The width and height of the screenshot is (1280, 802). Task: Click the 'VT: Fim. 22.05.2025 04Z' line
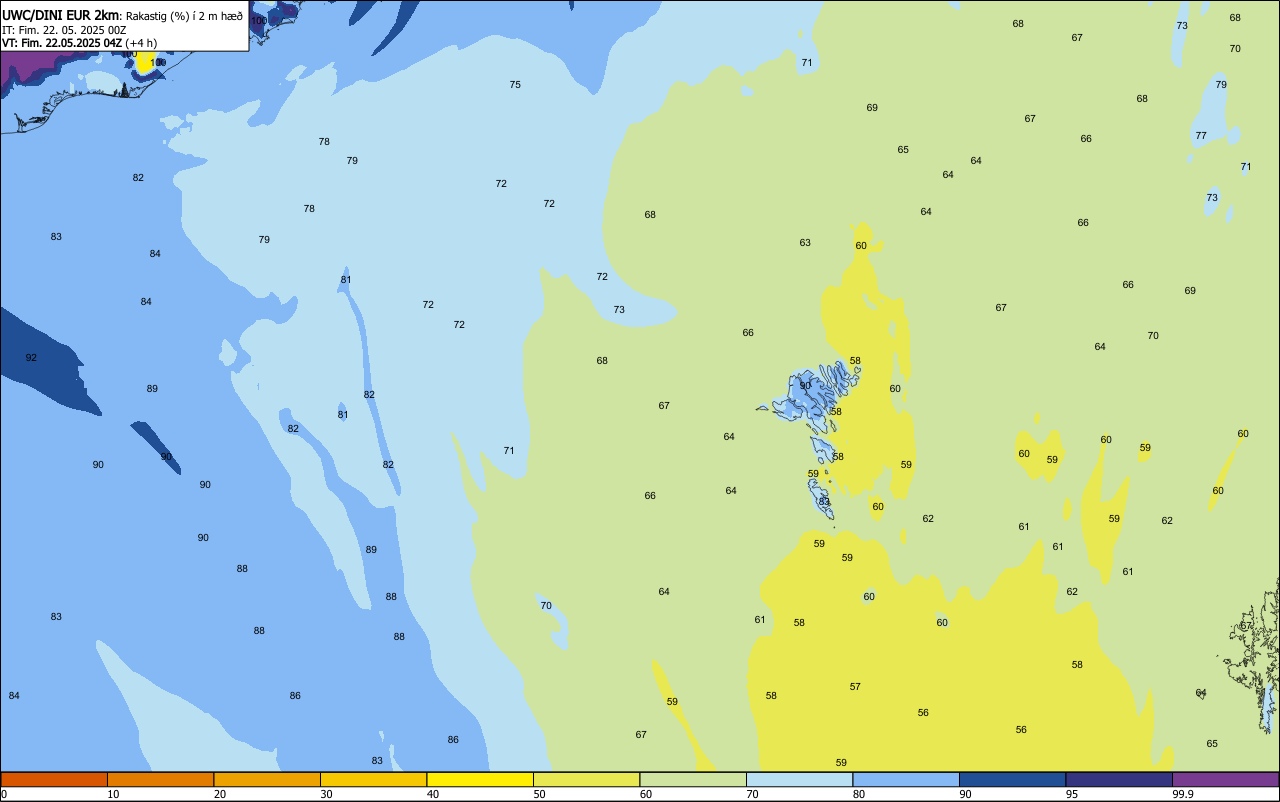62,42
